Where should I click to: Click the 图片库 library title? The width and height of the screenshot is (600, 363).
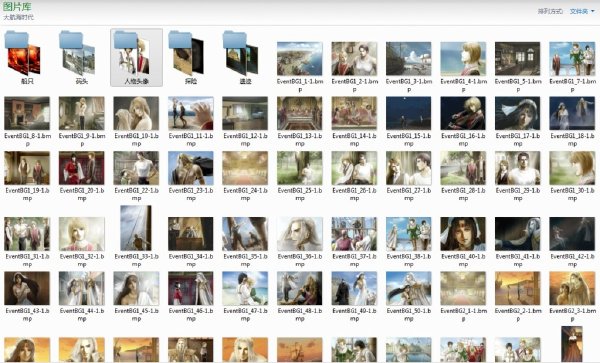tap(17, 7)
